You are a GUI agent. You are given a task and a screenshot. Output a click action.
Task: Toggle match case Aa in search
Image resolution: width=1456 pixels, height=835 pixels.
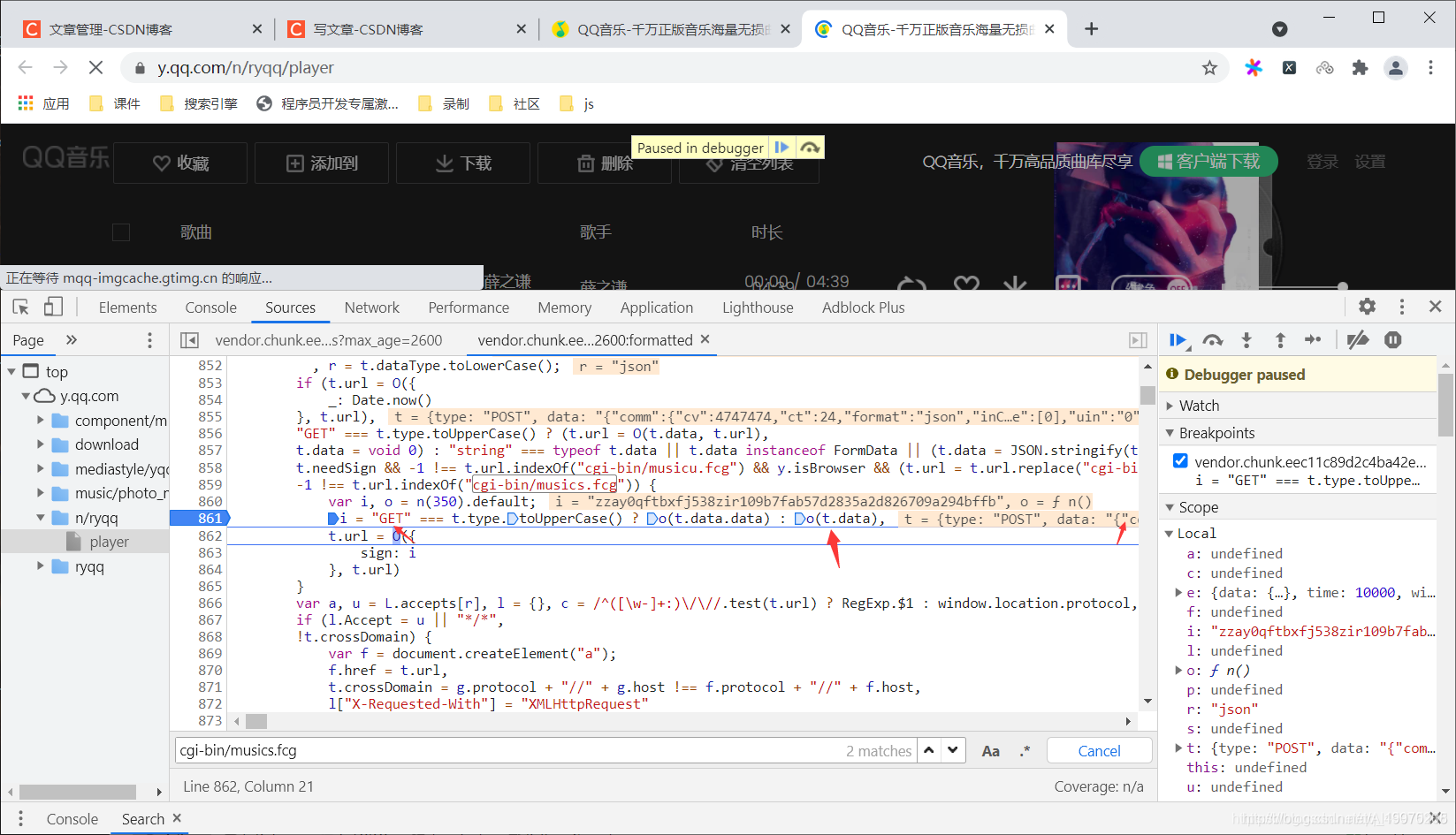point(991,751)
